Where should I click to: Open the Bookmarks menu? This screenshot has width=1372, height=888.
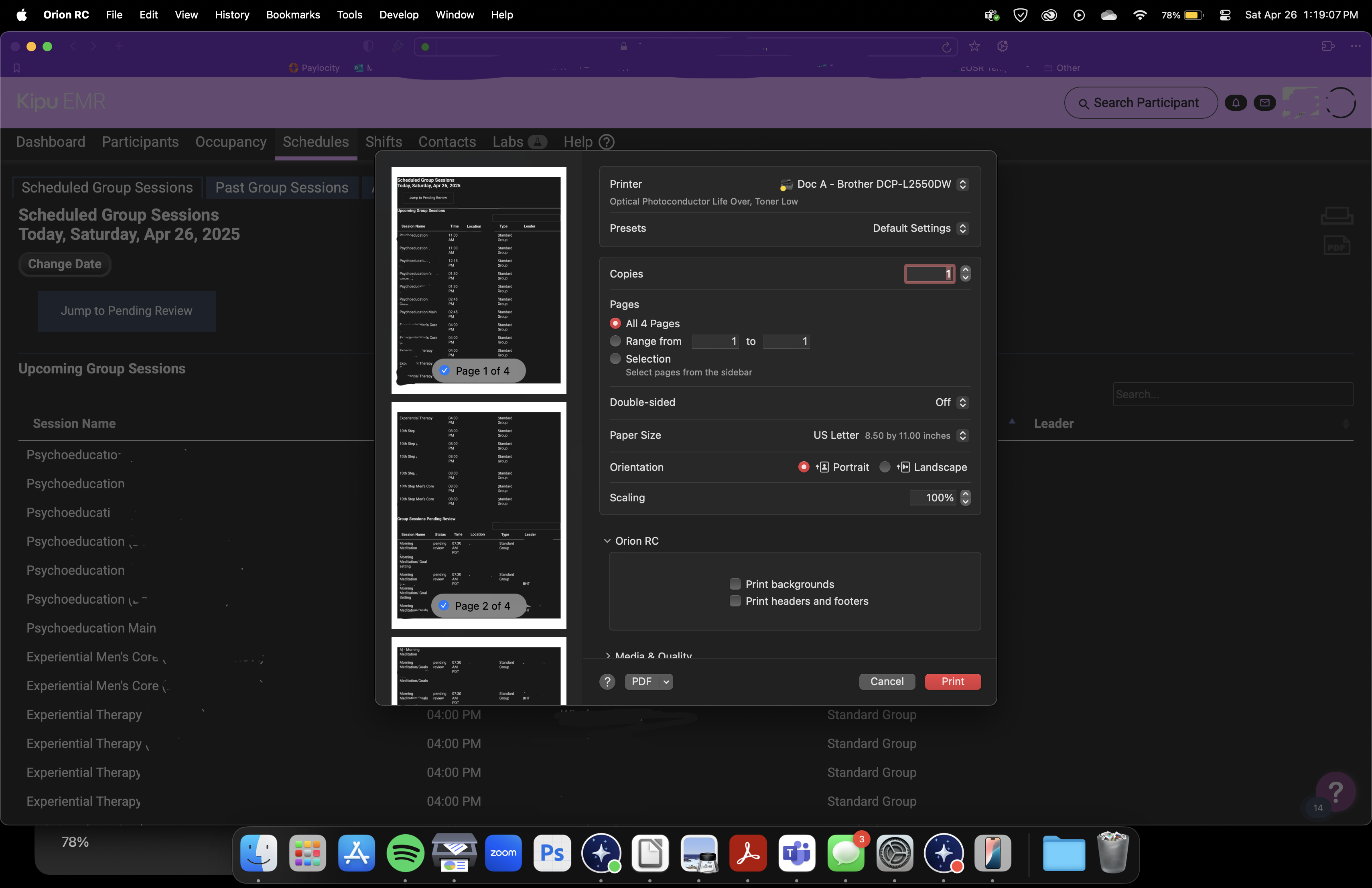pyautogui.click(x=292, y=15)
